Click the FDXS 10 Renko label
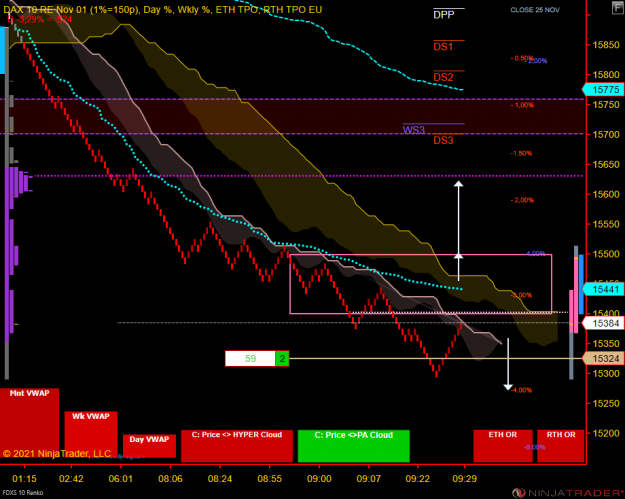 pyautogui.click(x=23, y=493)
